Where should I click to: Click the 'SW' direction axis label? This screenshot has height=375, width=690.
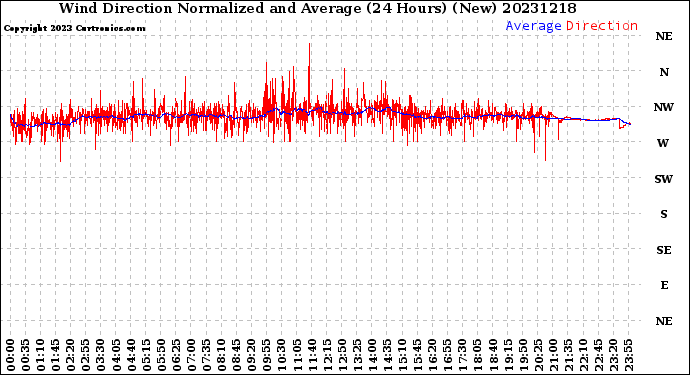(x=664, y=179)
